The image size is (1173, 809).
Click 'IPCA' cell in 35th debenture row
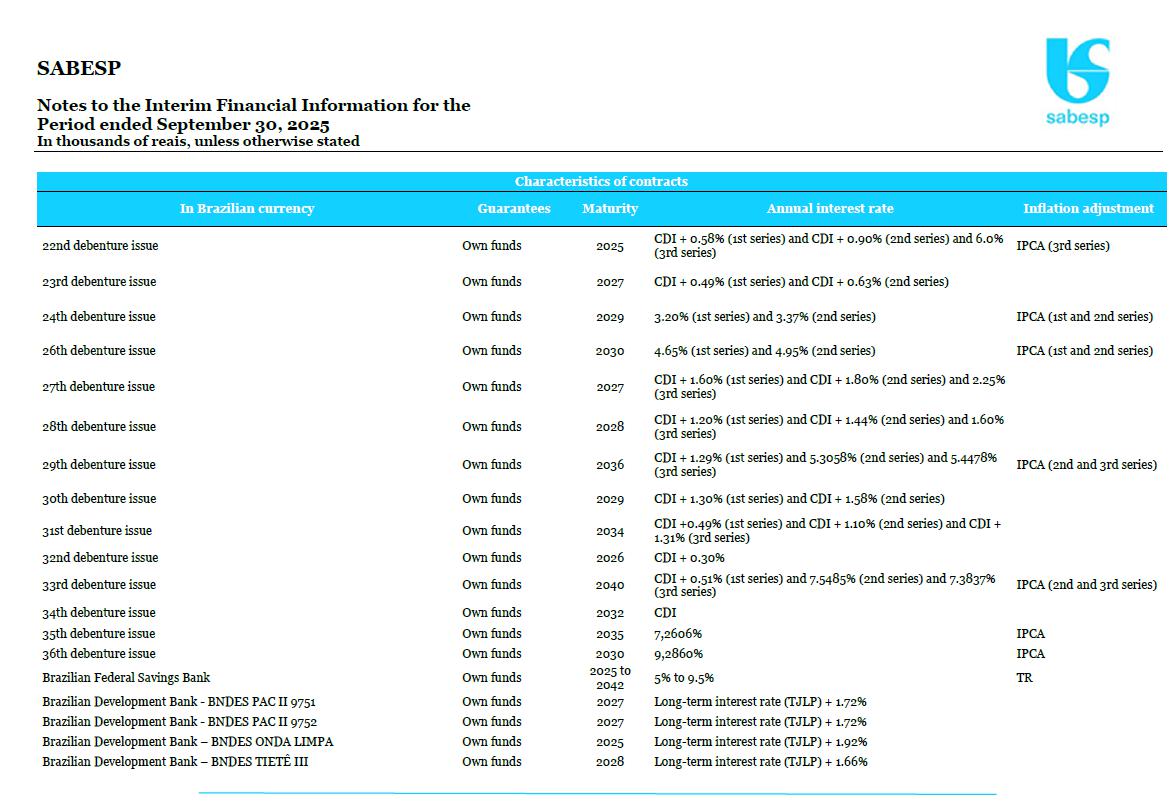pos(1030,633)
